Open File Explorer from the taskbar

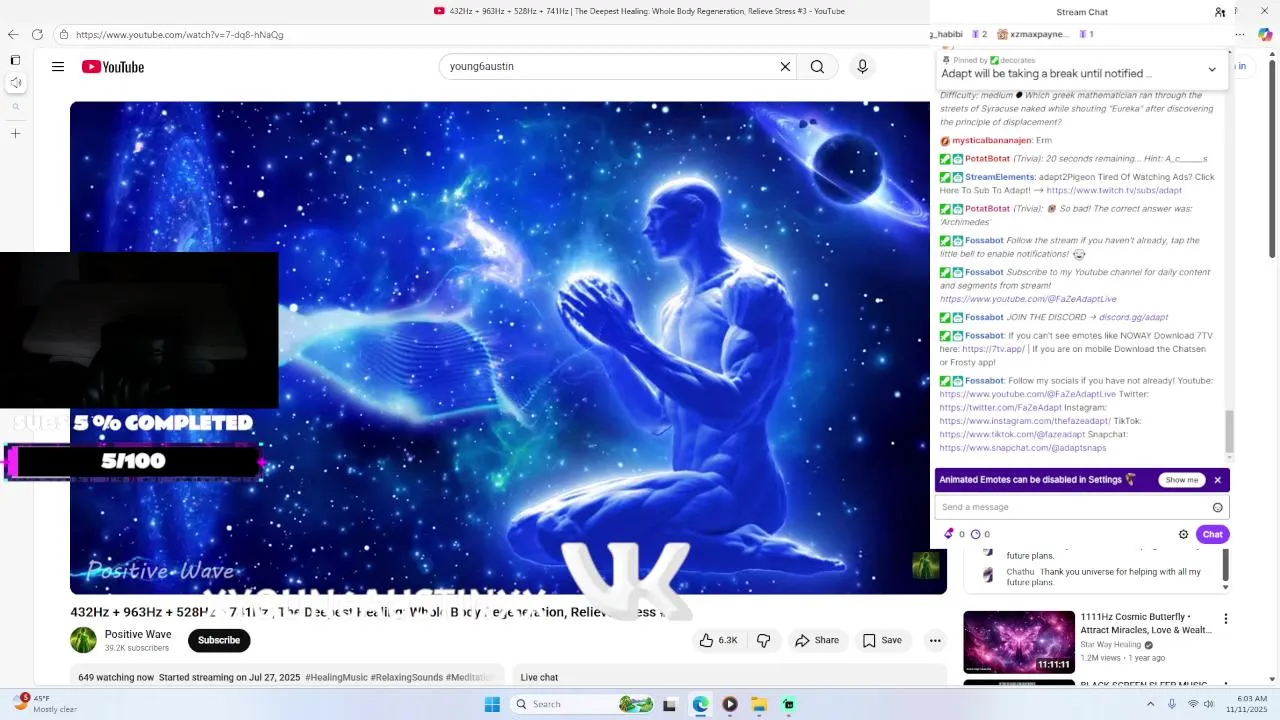[759, 704]
